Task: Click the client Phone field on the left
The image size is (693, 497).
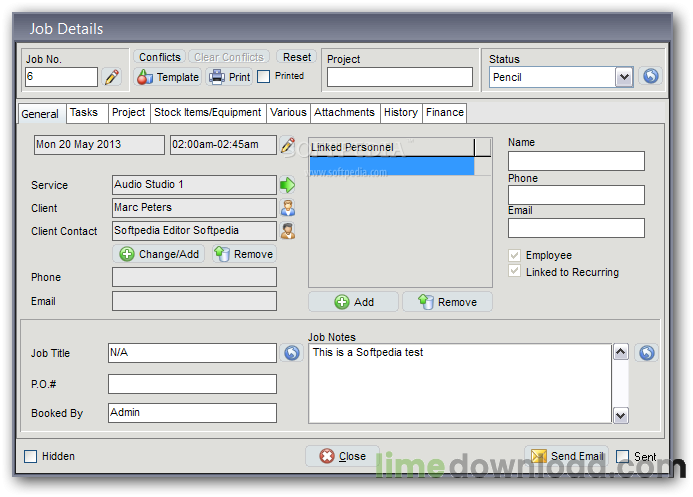Action: tap(194, 277)
